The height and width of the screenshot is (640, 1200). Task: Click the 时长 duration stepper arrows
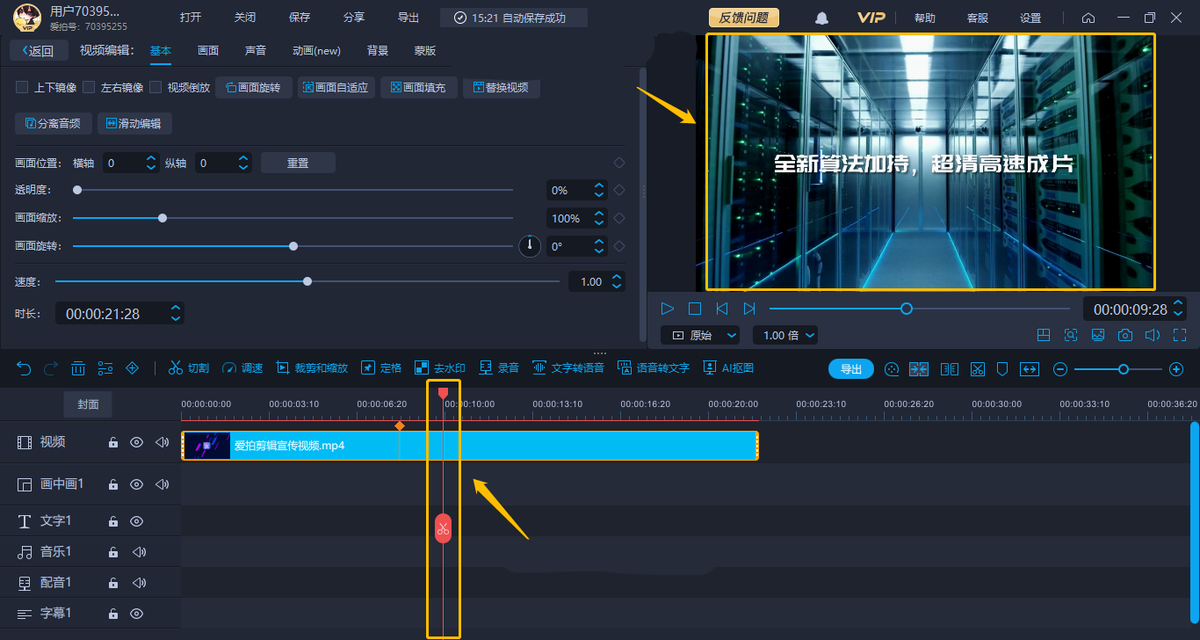[176, 314]
